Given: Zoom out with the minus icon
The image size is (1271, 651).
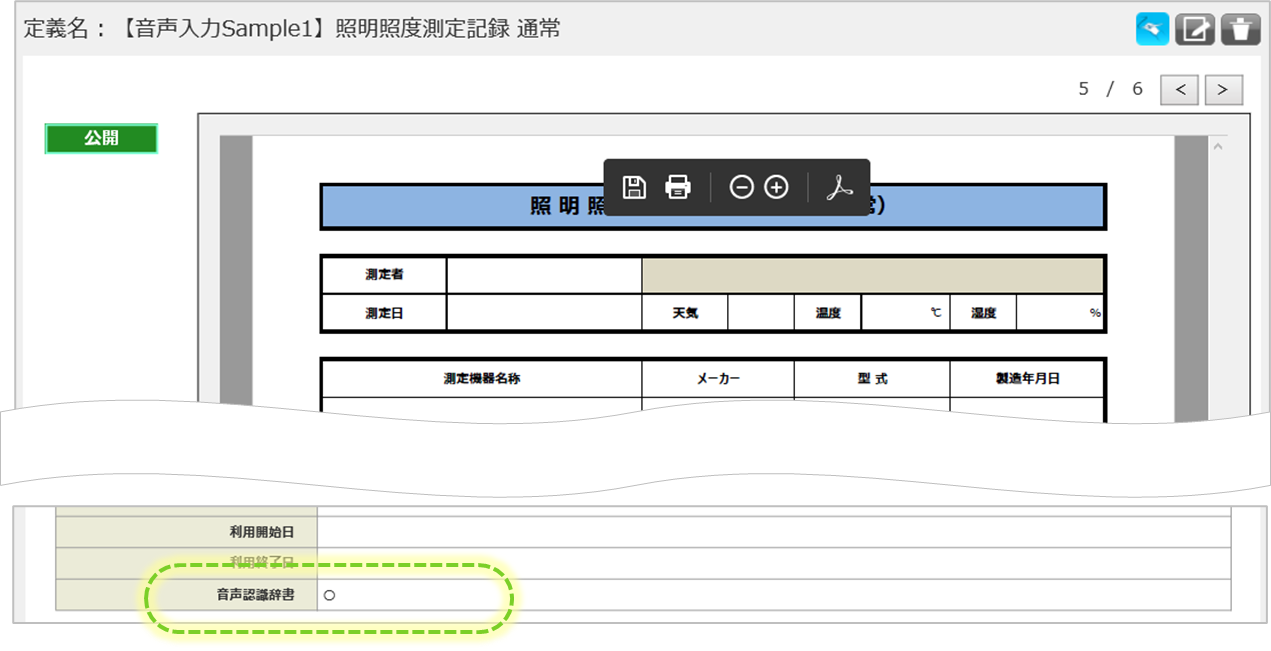Looking at the screenshot, I should coord(741,187).
